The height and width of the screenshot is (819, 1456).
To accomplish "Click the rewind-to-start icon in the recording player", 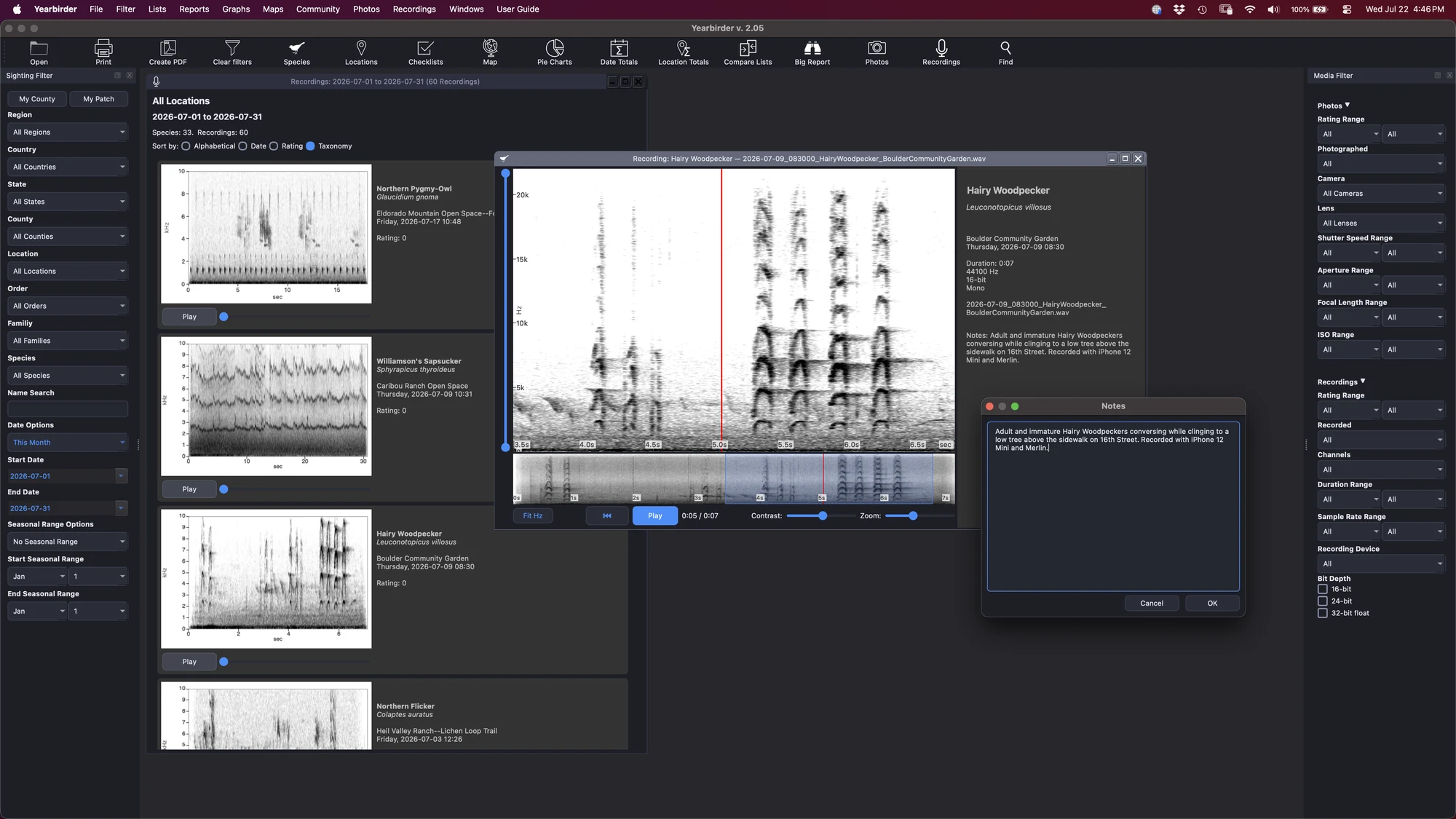I will pyautogui.click(x=607, y=516).
